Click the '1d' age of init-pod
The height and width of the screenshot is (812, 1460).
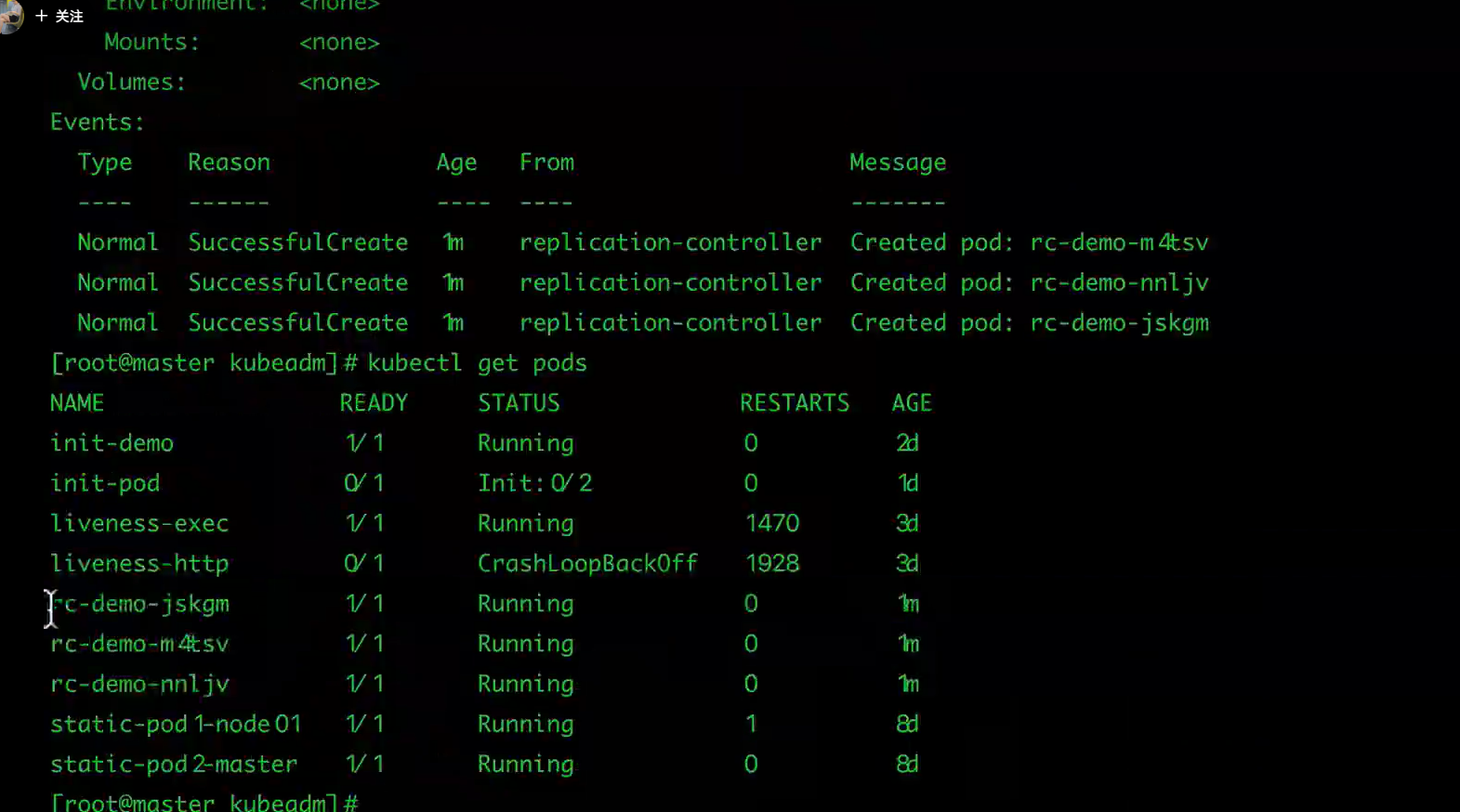pyautogui.click(x=908, y=483)
